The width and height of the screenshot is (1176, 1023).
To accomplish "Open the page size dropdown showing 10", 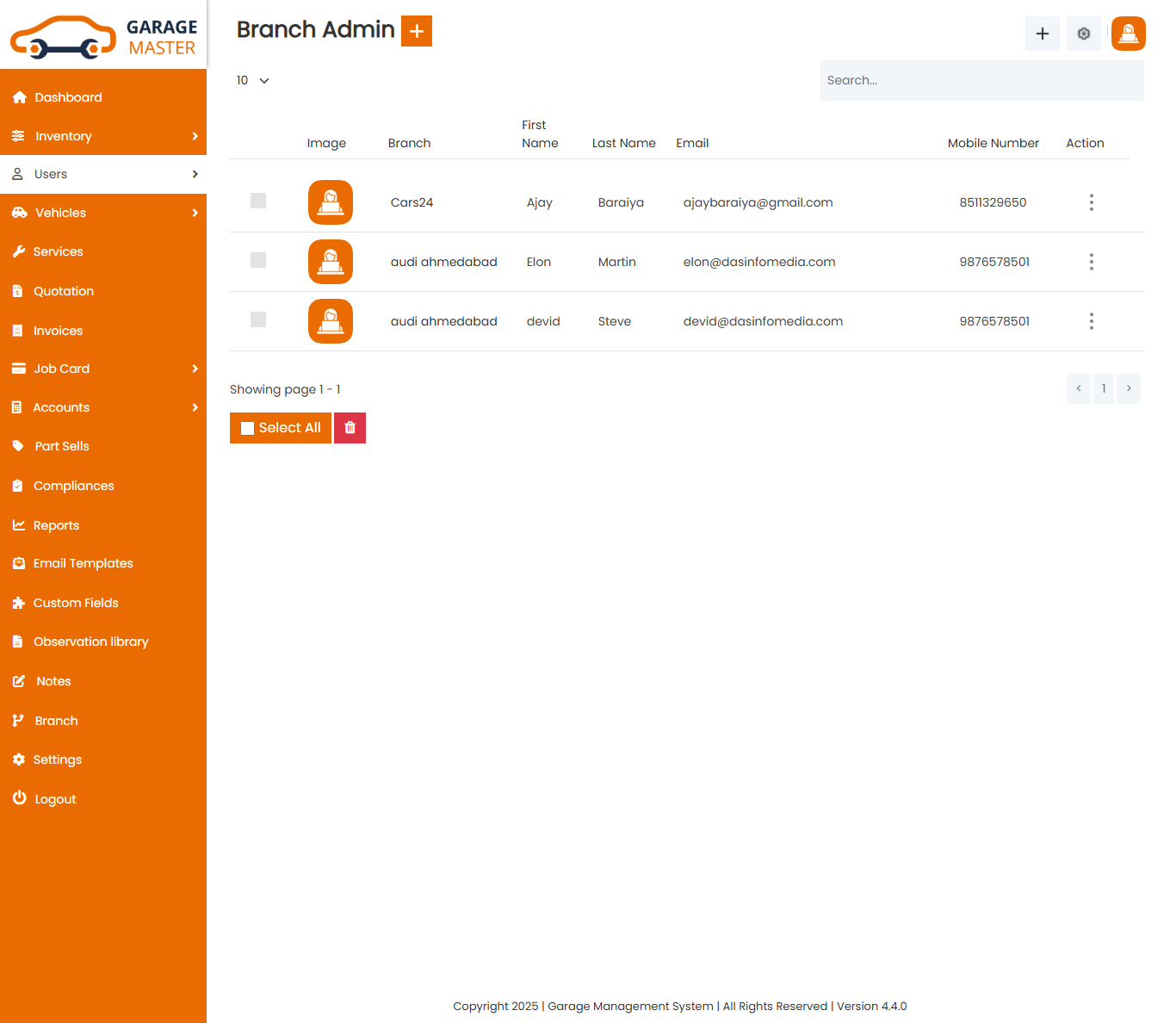I will point(252,80).
